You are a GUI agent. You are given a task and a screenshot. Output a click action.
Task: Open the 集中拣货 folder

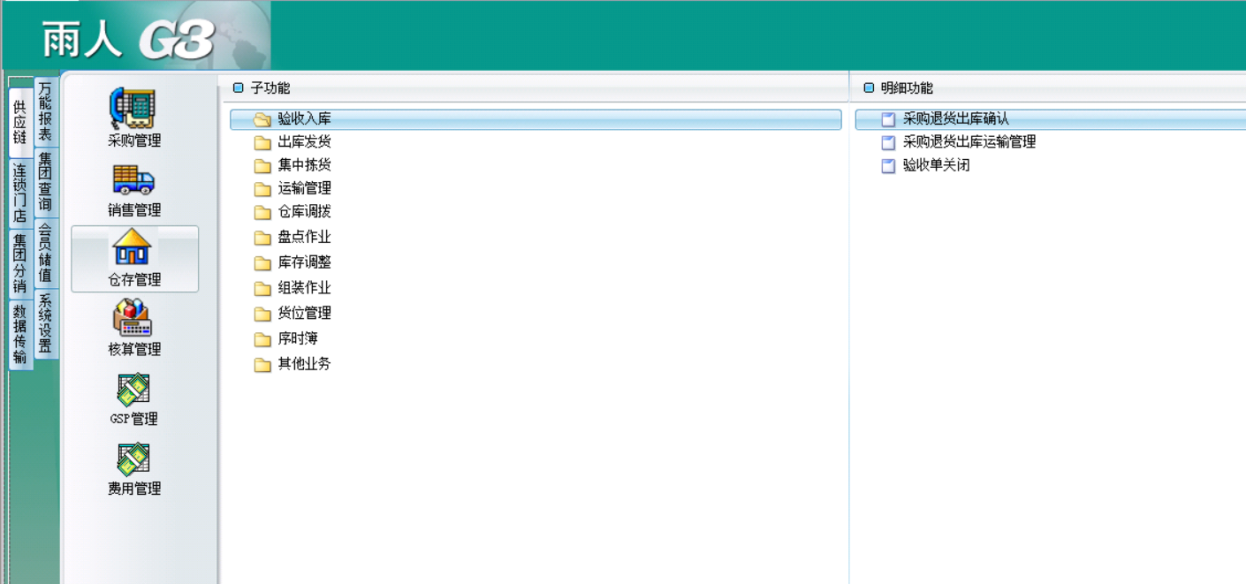(292, 165)
